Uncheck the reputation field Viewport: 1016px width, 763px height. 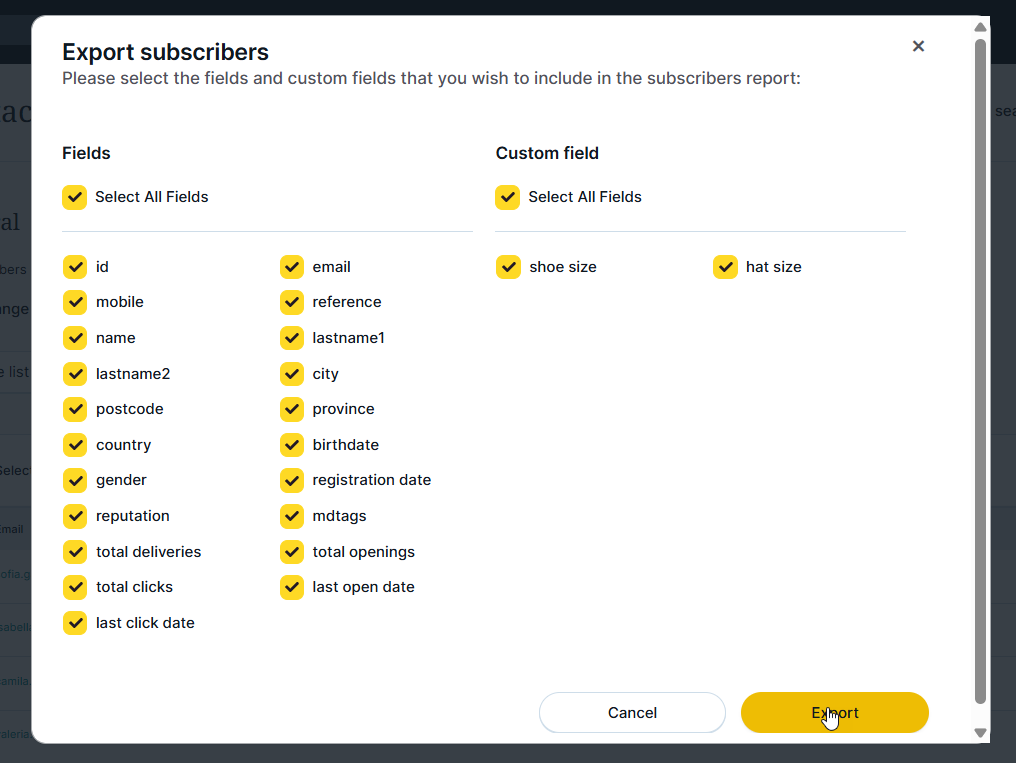tap(75, 516)
